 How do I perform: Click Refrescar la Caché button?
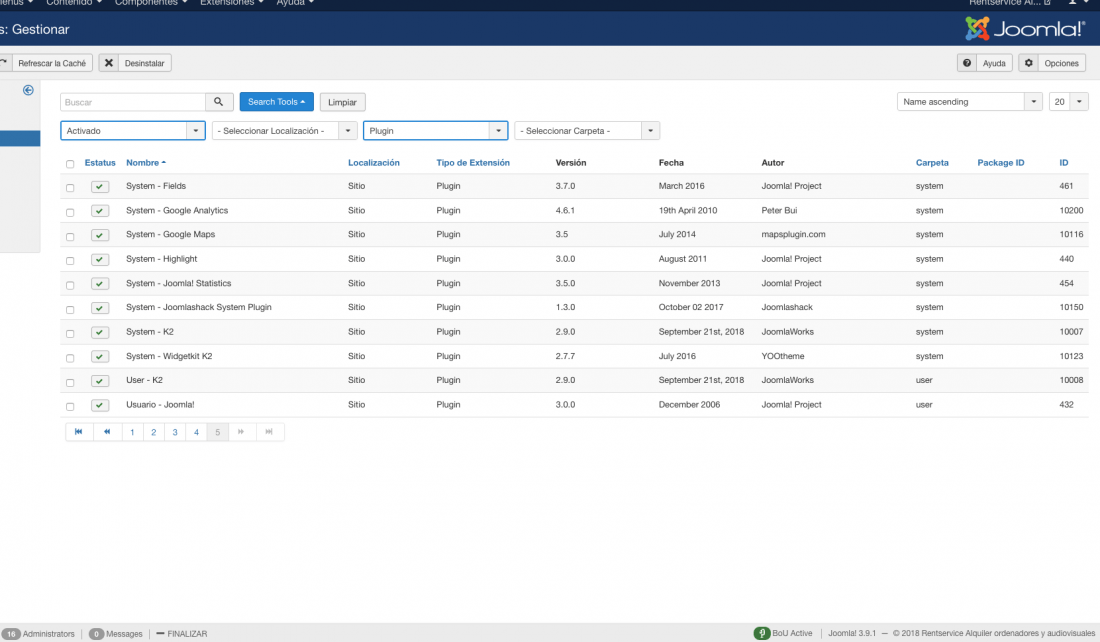tap(46, 63)
